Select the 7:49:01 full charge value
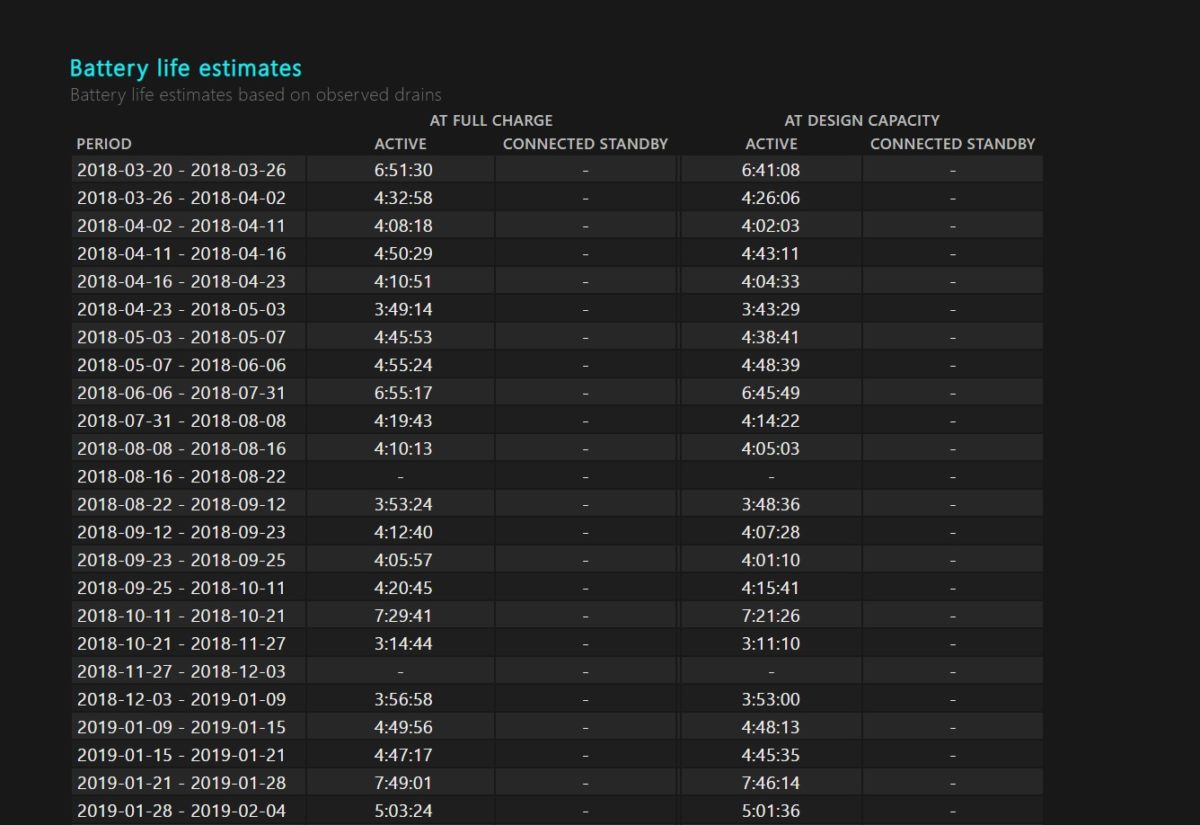 404,783
